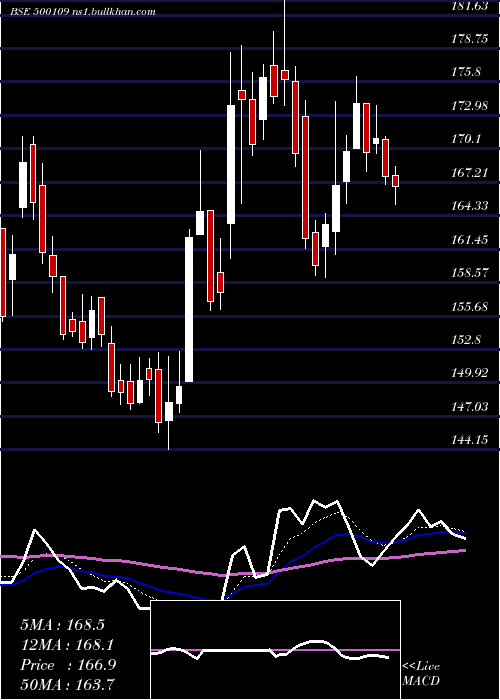500x700 pixels.
Task: Select the 147.03 price axis label
Action: 472,407
